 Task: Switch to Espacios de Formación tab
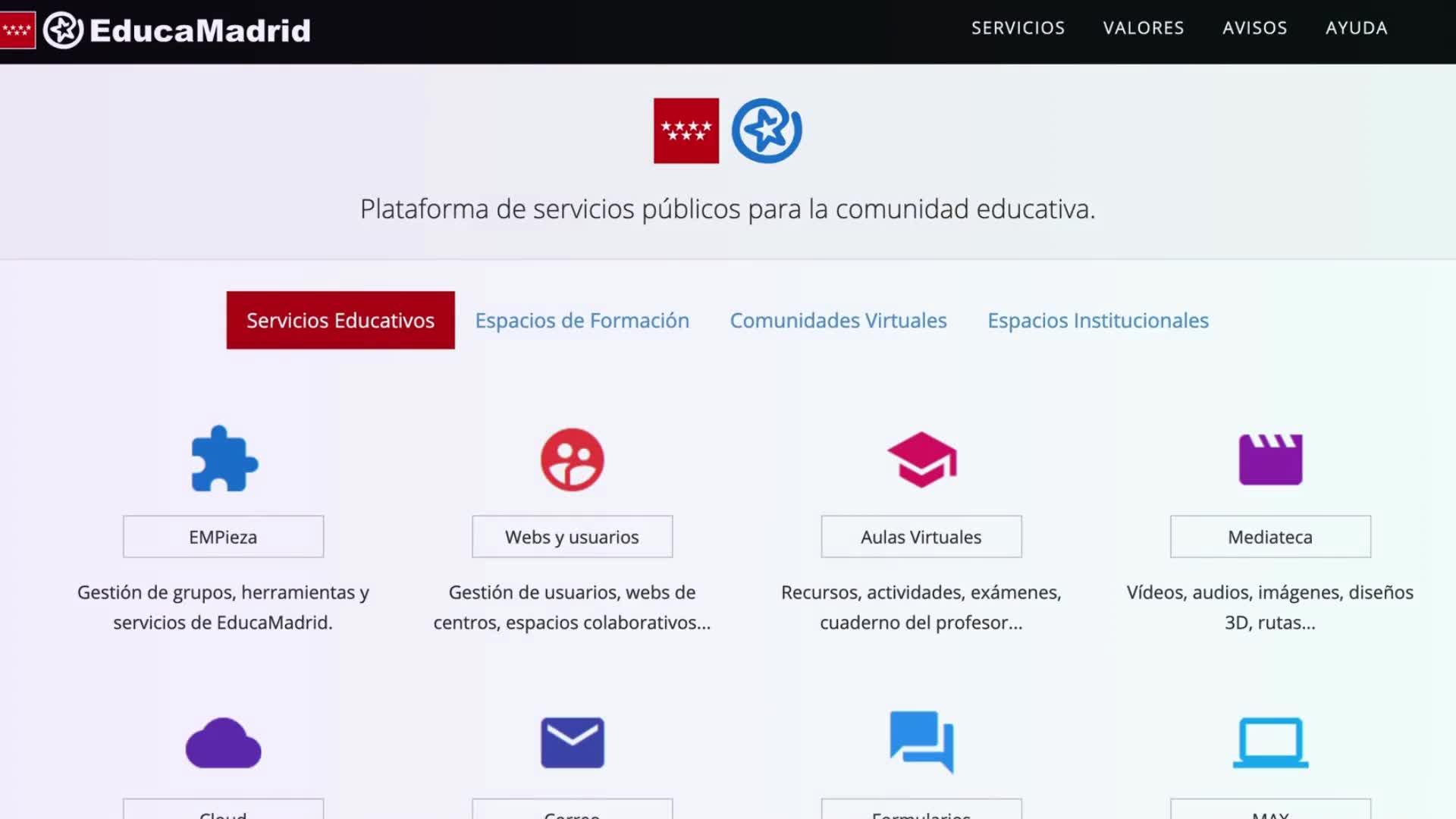[x=582, y=321]
